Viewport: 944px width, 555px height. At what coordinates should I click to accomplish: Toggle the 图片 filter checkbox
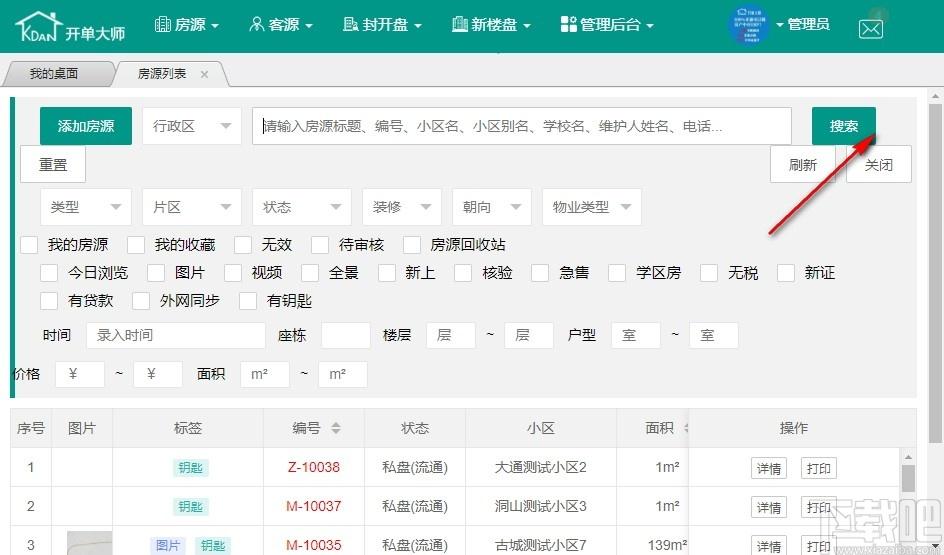point(156,273)
